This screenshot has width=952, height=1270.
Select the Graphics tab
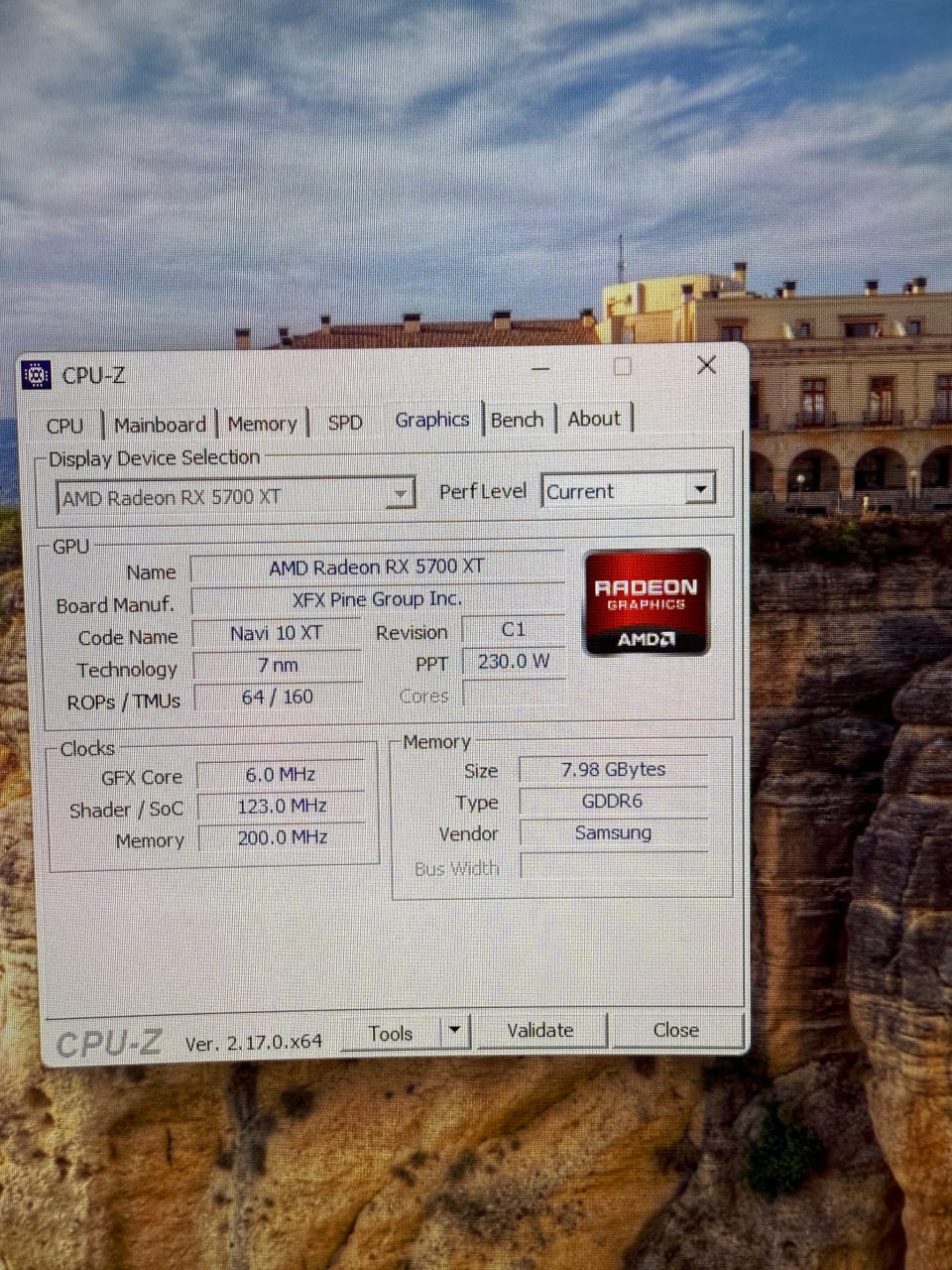coord(431,419)
